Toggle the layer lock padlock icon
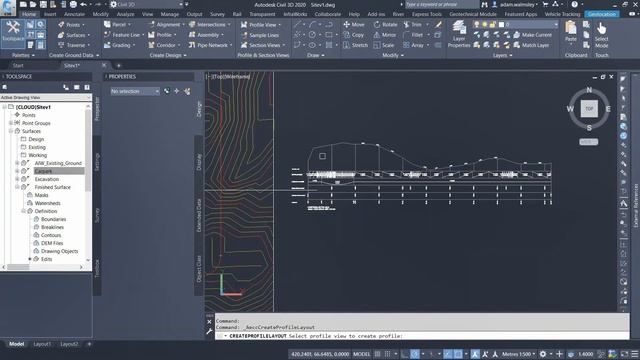Screen dimensions: 640x360 click(492, 24)
